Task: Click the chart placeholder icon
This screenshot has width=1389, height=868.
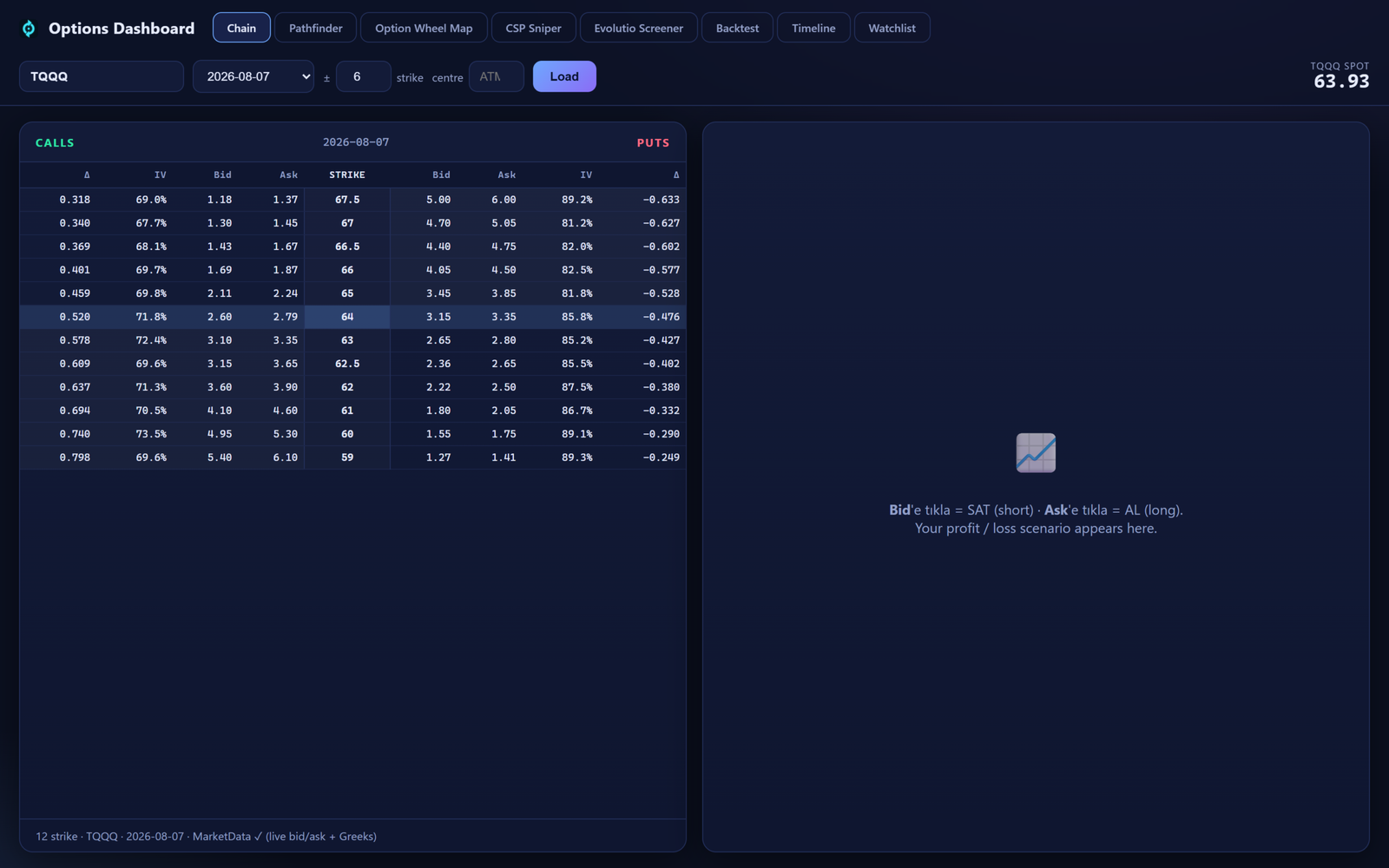Action: [x=1036, y=452]
